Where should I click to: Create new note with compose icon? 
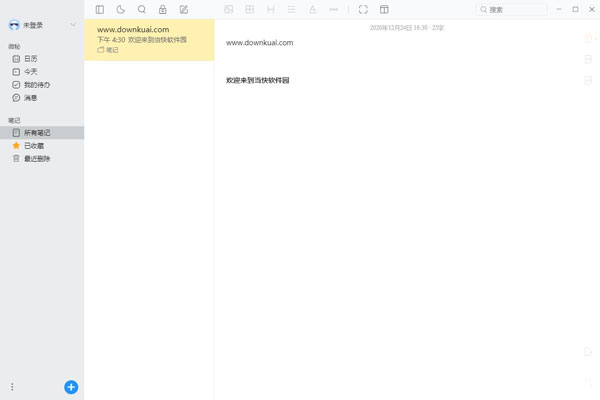tap(183, 9)
